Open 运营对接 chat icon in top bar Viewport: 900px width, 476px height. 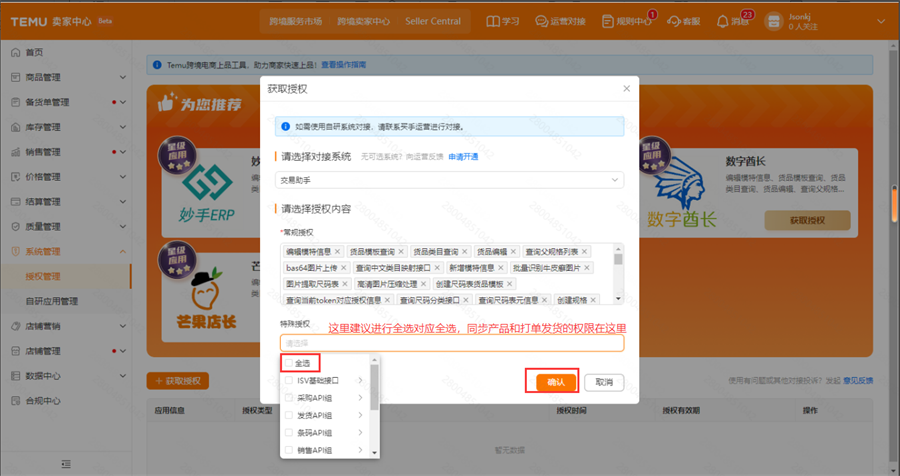[541, 21]
